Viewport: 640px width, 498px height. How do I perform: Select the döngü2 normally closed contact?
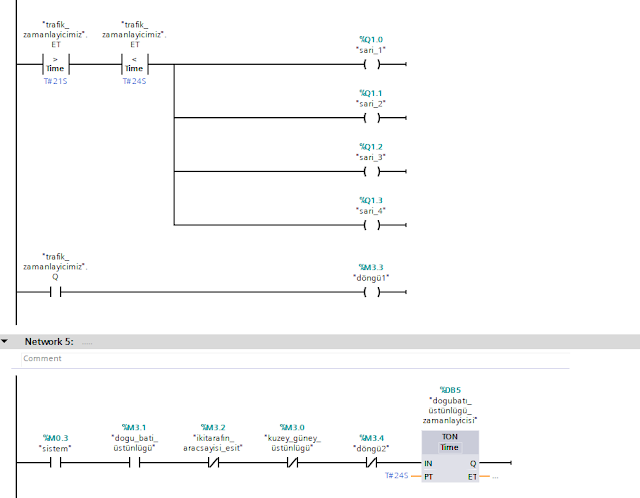pos(371,462)
